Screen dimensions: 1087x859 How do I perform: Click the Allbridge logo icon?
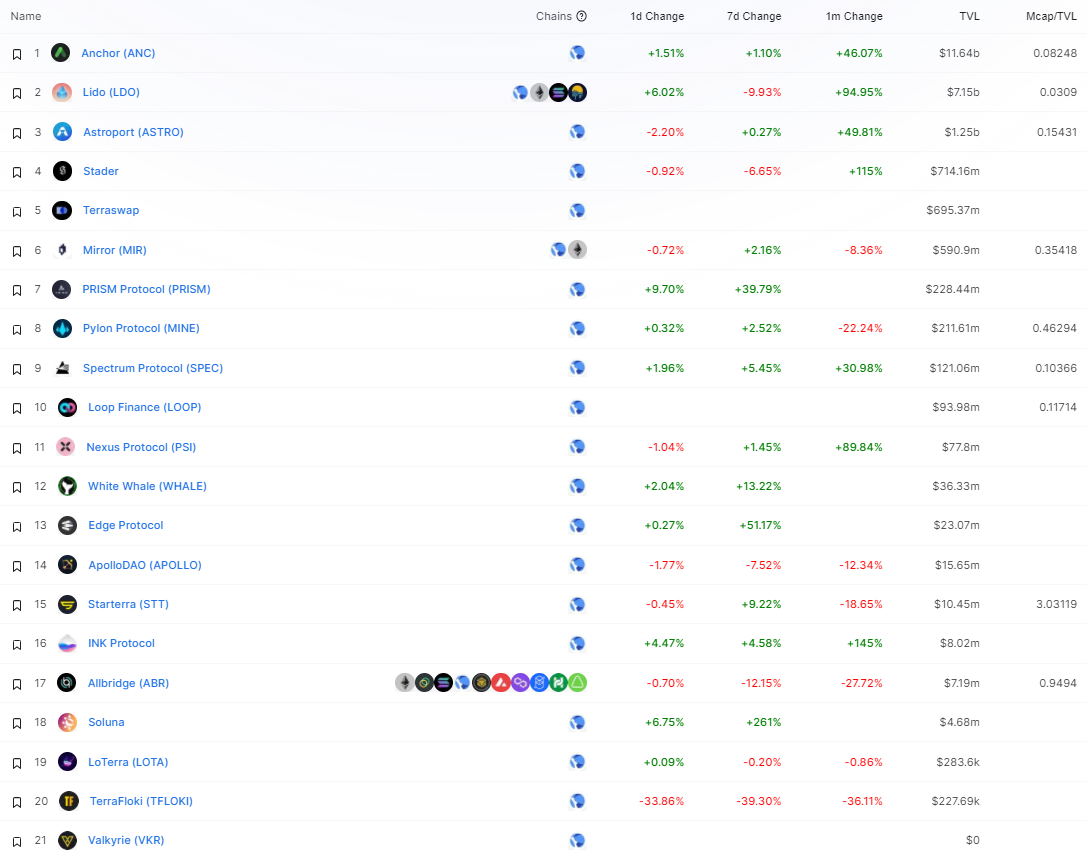pyautogui.click(x=67, y=682)
